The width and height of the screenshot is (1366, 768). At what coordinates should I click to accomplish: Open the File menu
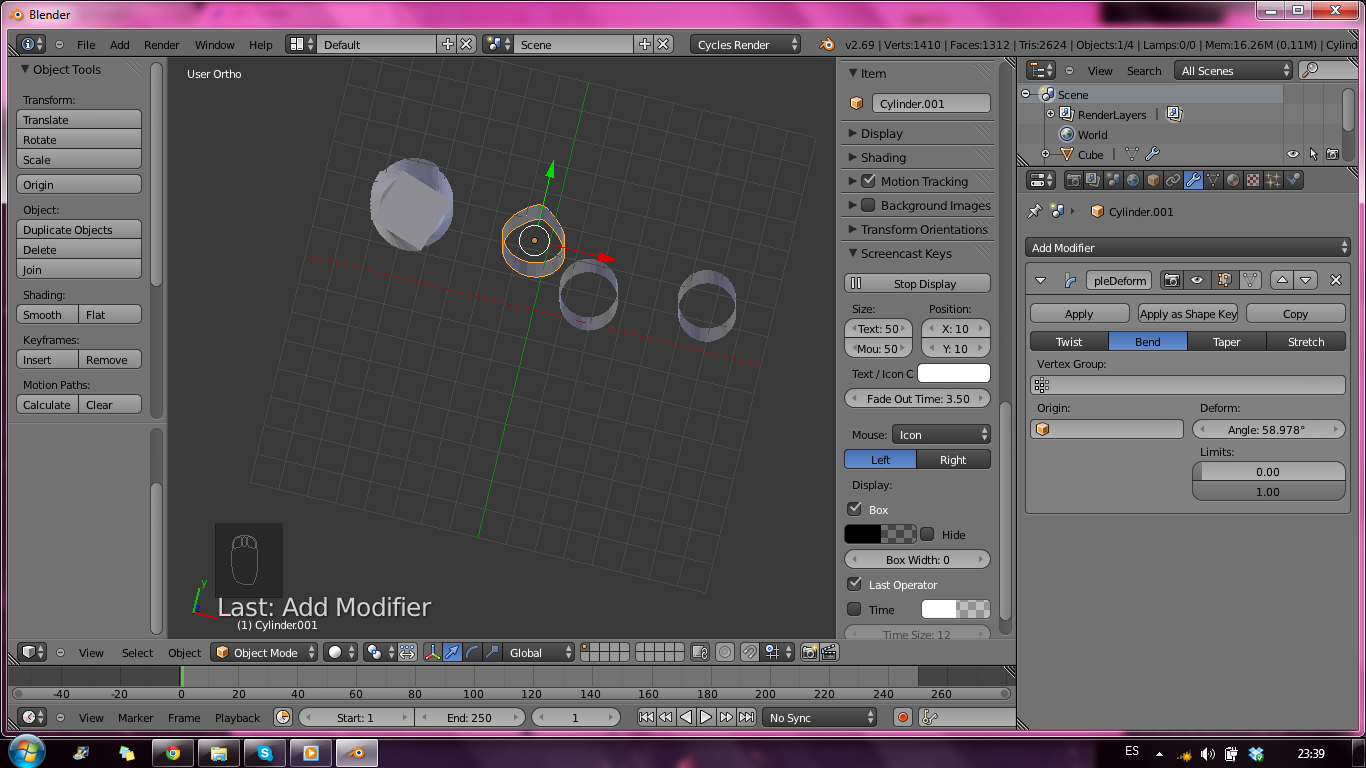pyautogui.click(x=86, y=44)
